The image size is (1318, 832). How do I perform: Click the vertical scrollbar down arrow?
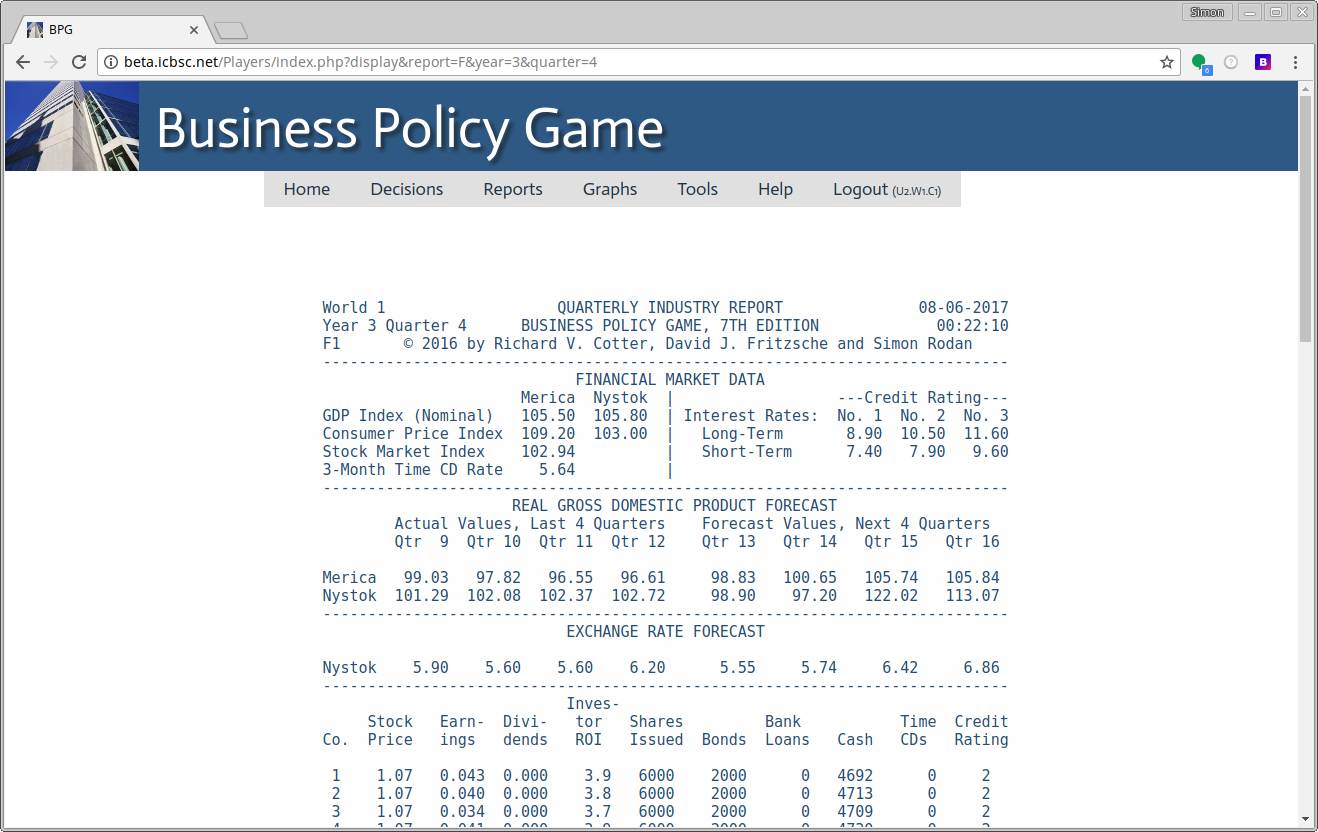tap(1305, 819)
